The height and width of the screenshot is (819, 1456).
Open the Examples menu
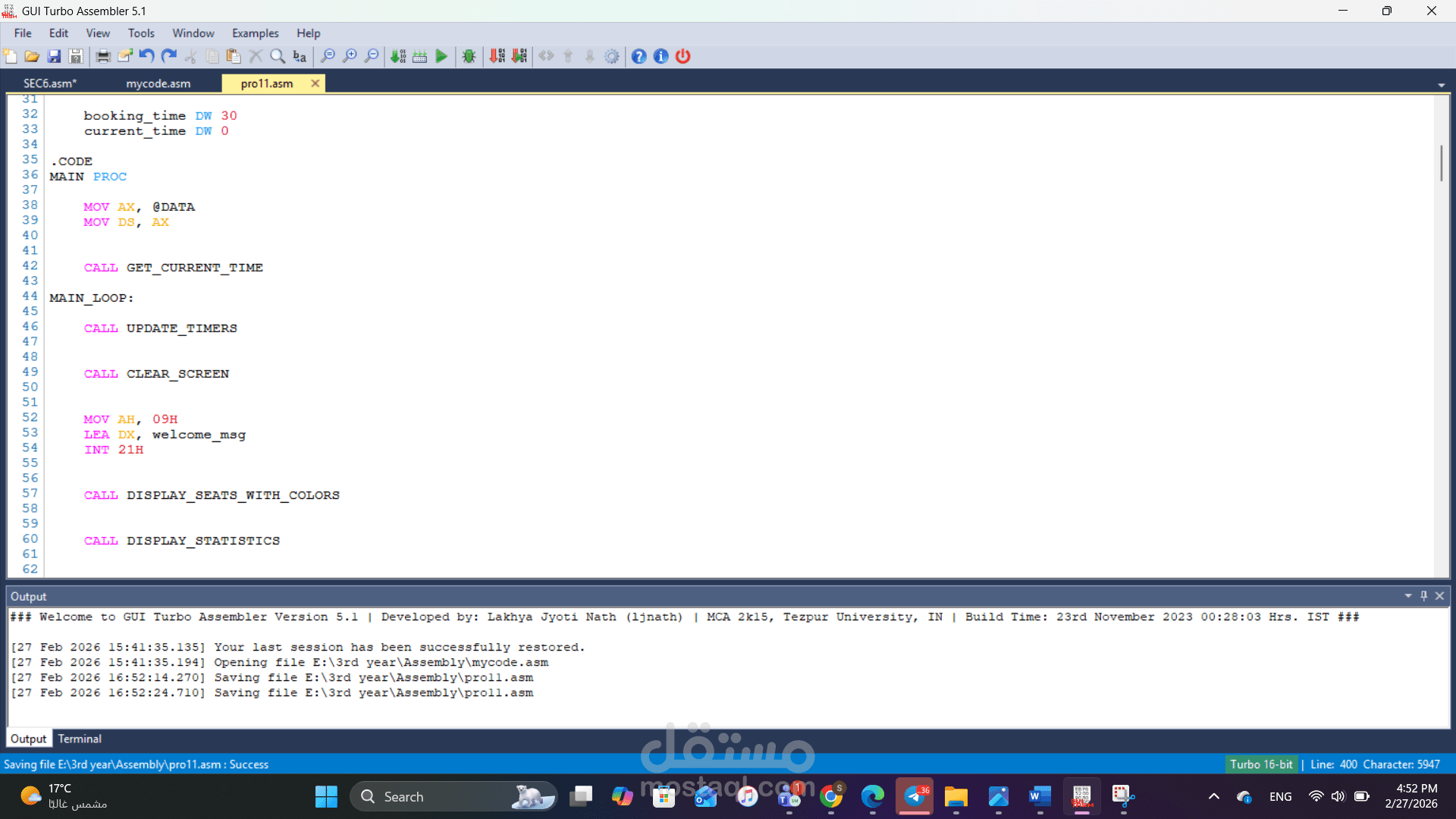tap(255, 33)
